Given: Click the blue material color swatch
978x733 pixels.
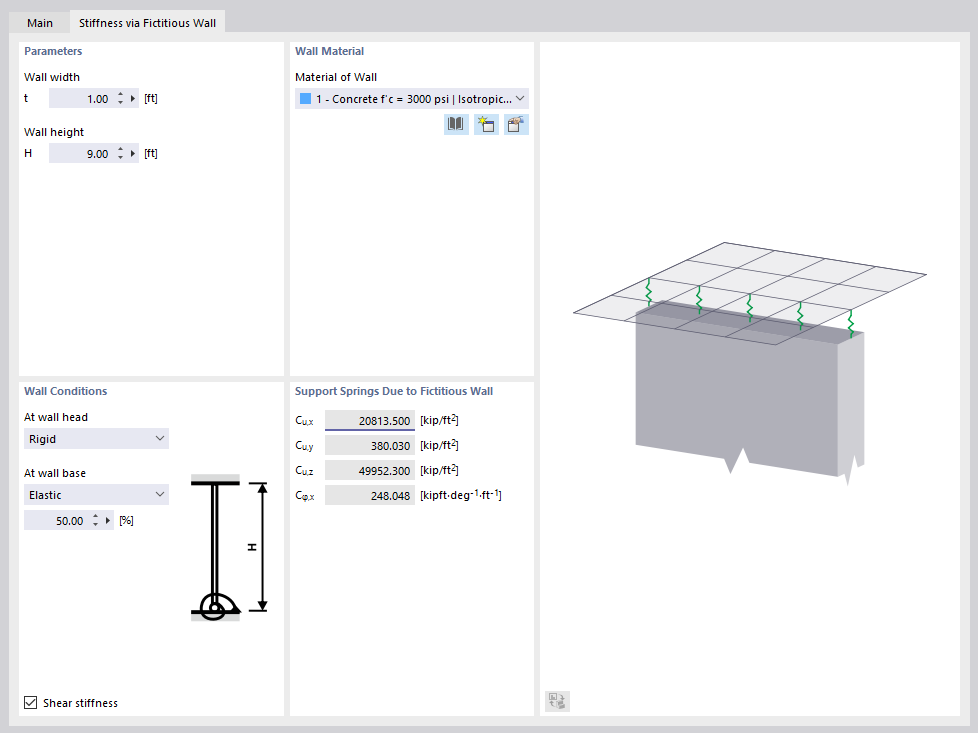Looking at the screenshot, I should click(304, 98).
